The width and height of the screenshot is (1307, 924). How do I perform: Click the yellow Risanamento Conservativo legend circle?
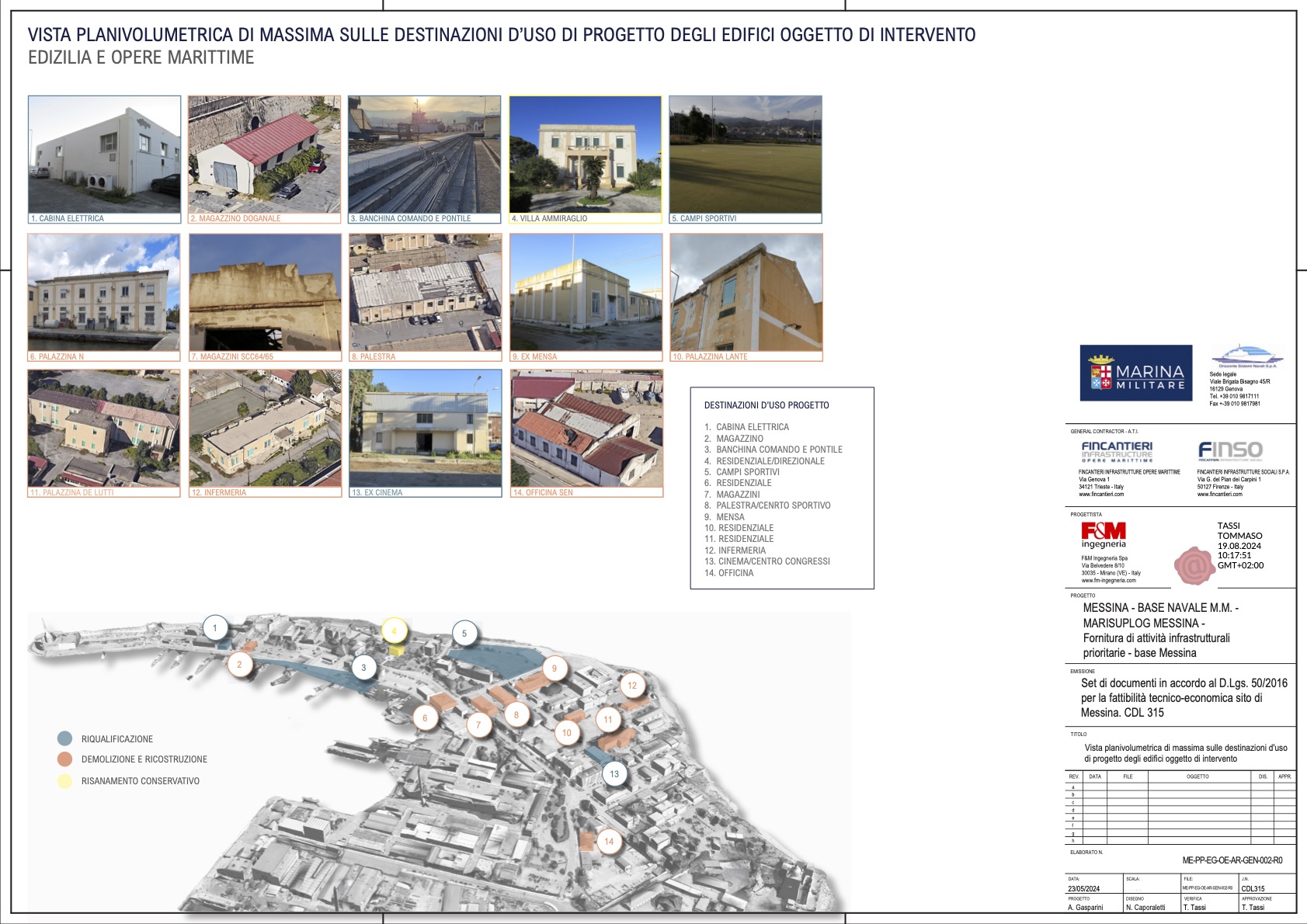pyautogui.click(x=65, y=781)
